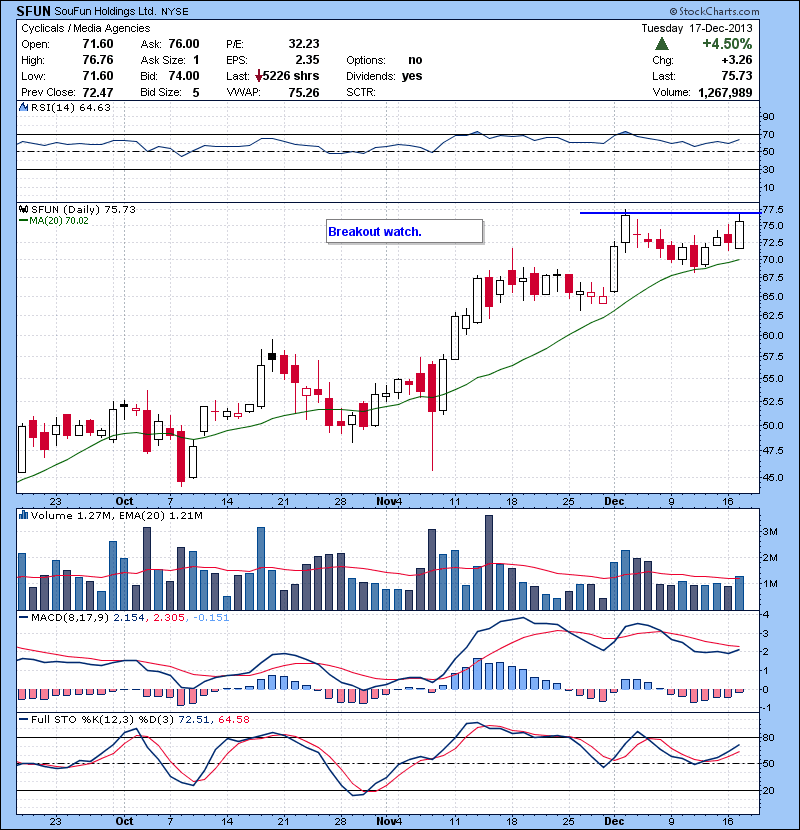Viewport: 800px width, 830px height.
Task: Click the candlestick icon beside SFUN (Daily)
Action: click(23, 209)
